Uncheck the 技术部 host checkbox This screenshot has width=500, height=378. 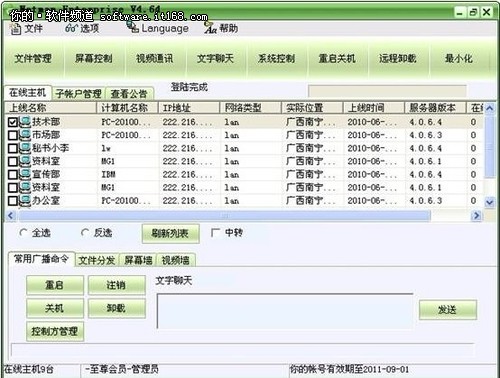13,122
